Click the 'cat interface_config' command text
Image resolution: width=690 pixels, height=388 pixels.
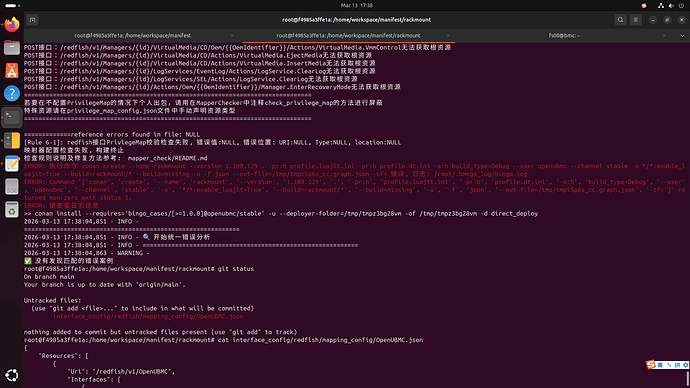click(320, 340)
